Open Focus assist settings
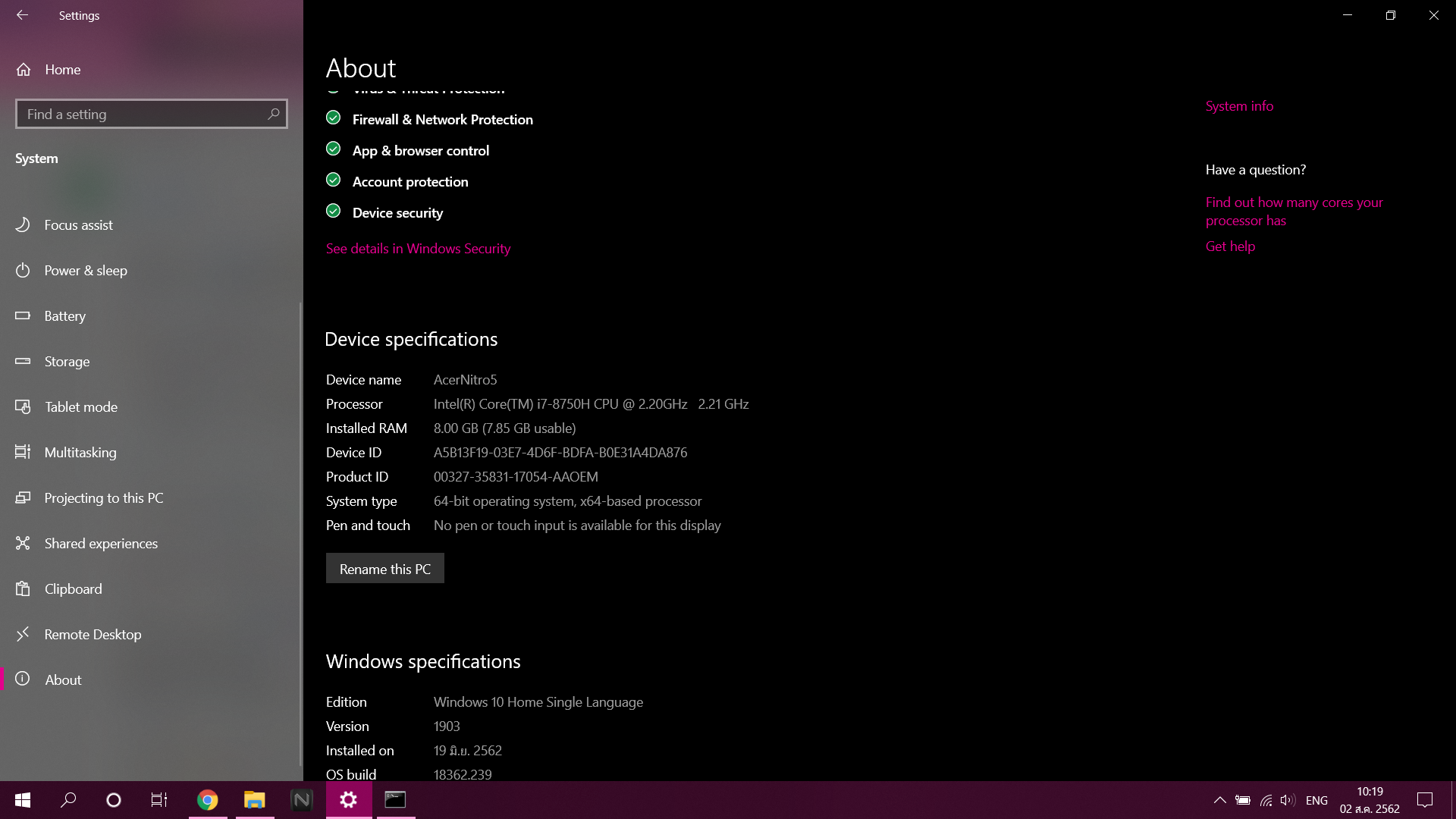Viewport: 1456px width, 819px height. coord(78,225)
